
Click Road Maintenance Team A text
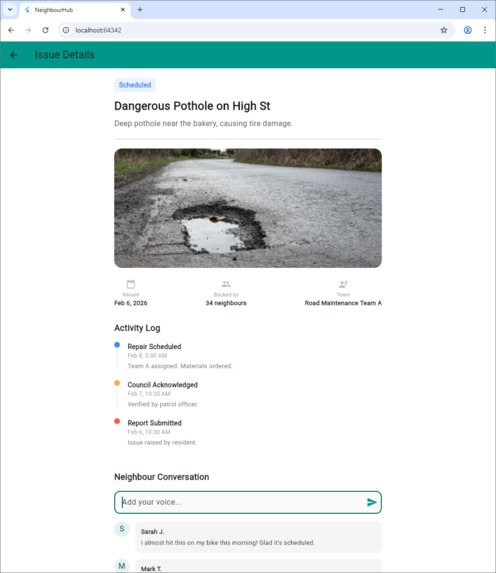(x=343, y=303)
